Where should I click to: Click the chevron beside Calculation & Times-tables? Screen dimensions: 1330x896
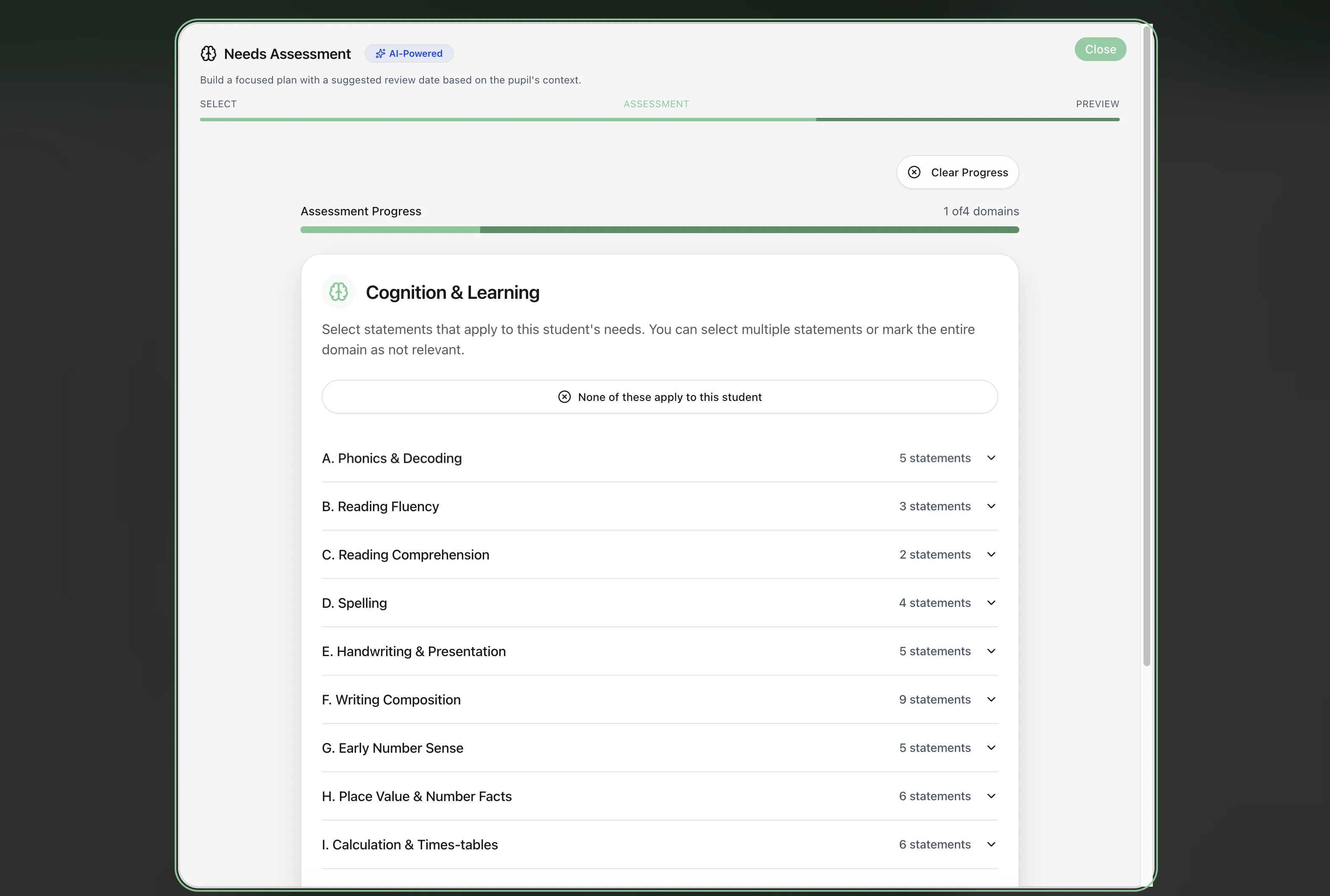pyautogui.click(x=991, y=844)
